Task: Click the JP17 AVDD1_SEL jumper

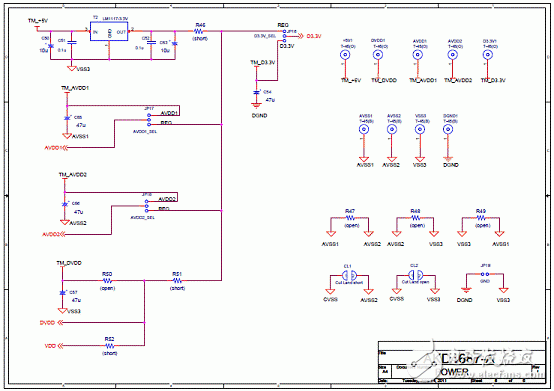Action: [x=149, y=120]
